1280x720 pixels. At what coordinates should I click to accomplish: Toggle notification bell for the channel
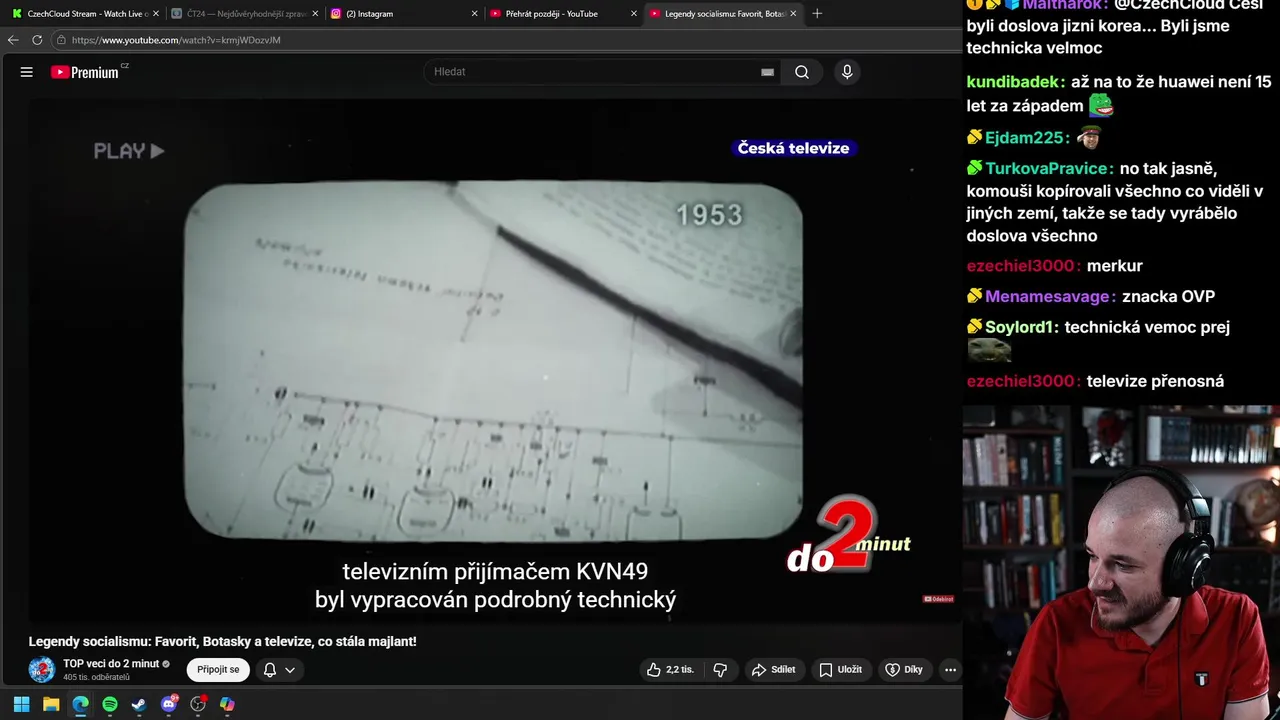[x=269, y=670]
